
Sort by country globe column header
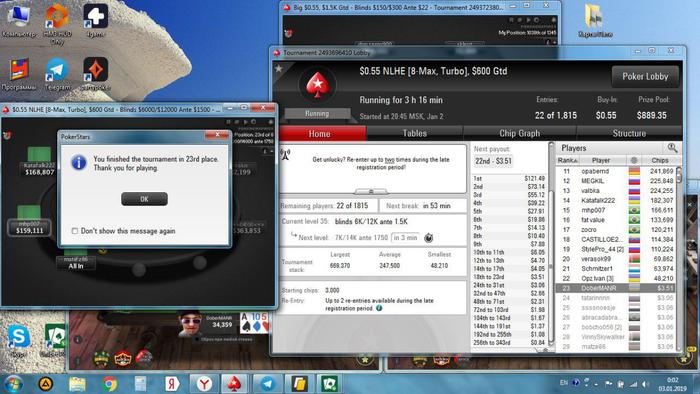[633, 160]
